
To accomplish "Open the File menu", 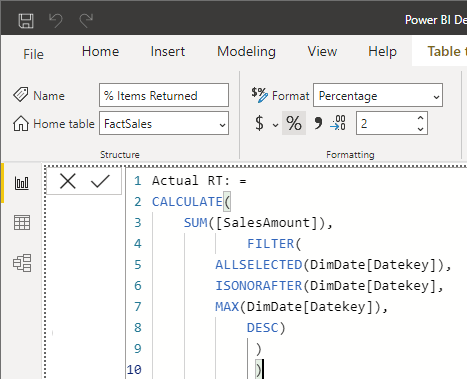I will (x=33, y=54).
